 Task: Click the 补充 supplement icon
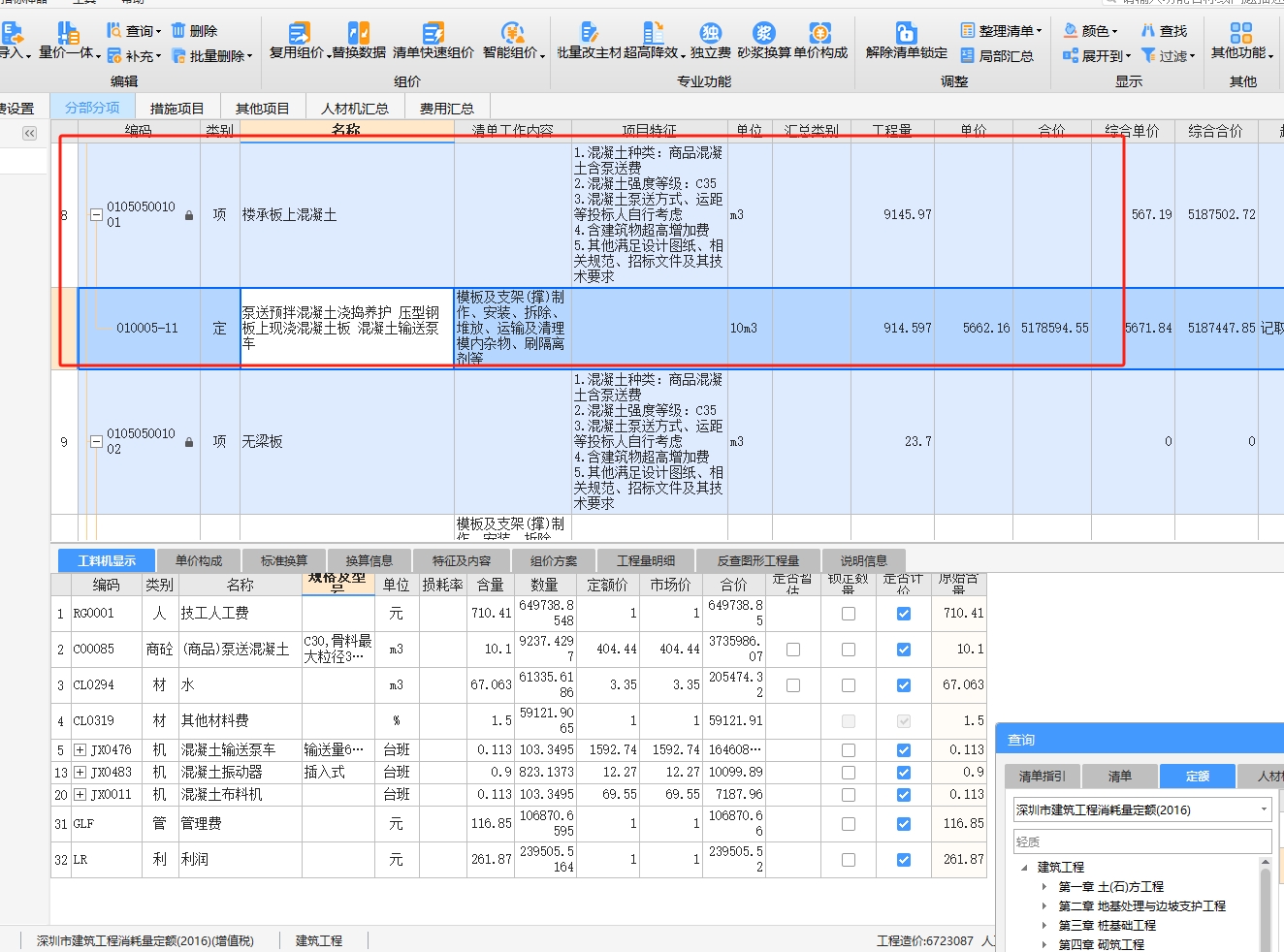pos(114,56)
